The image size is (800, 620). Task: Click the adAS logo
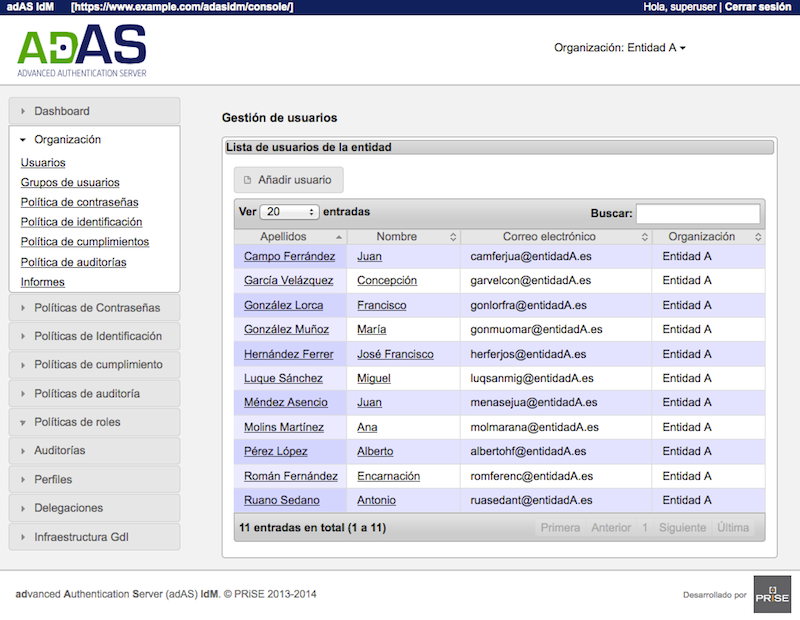click(x=82, y=51)
